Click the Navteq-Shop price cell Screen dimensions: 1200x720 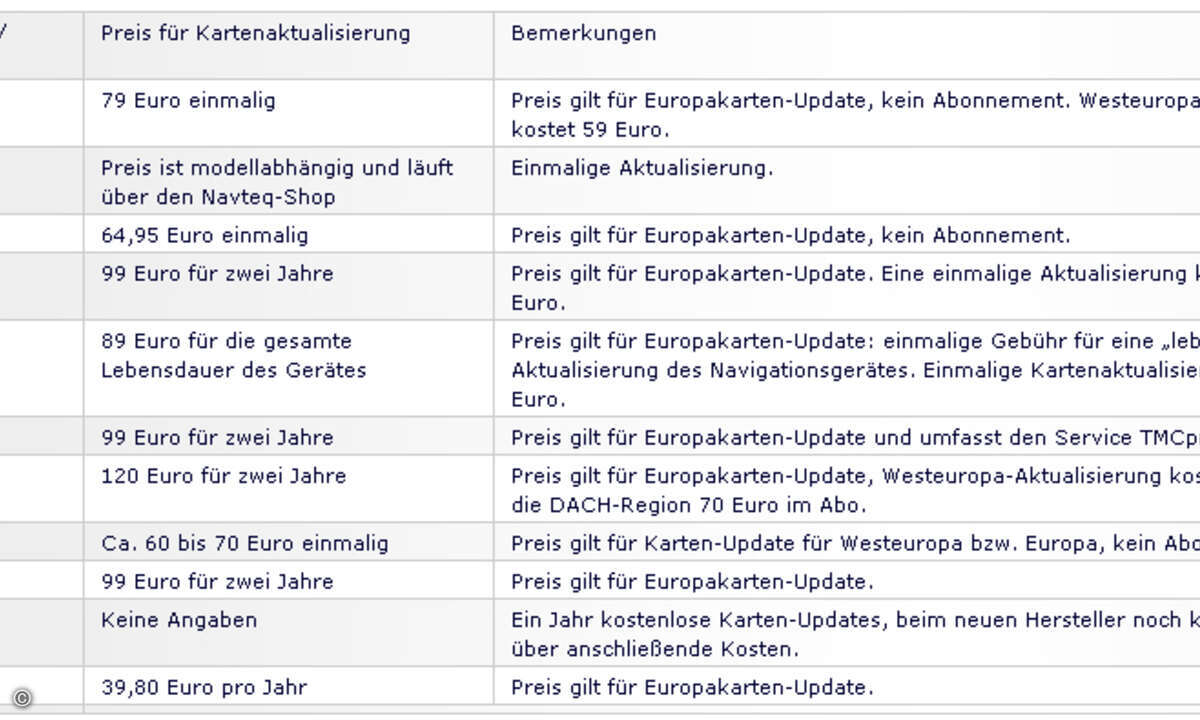point(289,181)
